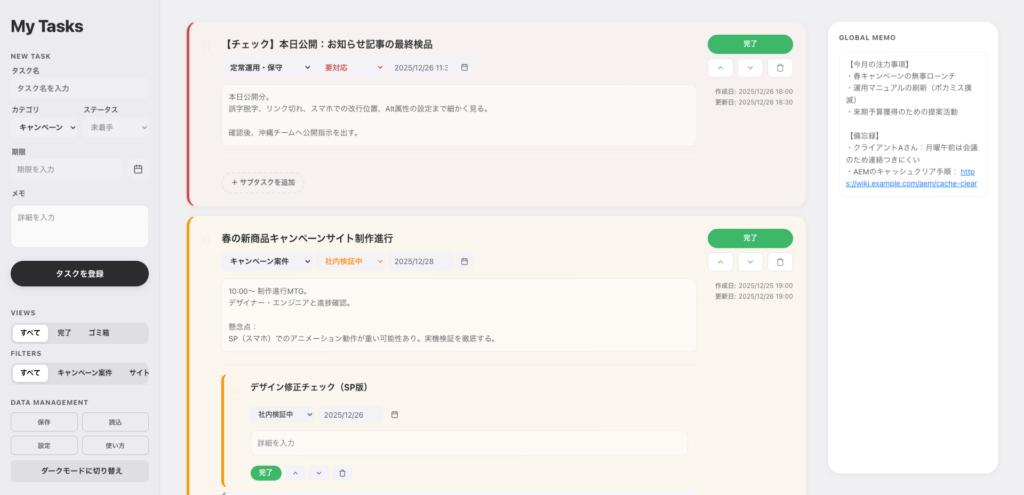Grab the drag handle of デザイン修正チェック subtask

click(x=238, y=387)
